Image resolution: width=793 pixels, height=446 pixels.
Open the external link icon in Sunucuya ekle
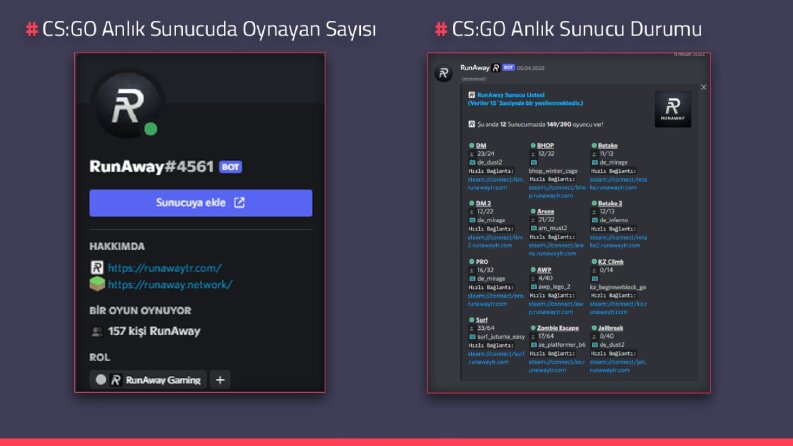[239, 203]
